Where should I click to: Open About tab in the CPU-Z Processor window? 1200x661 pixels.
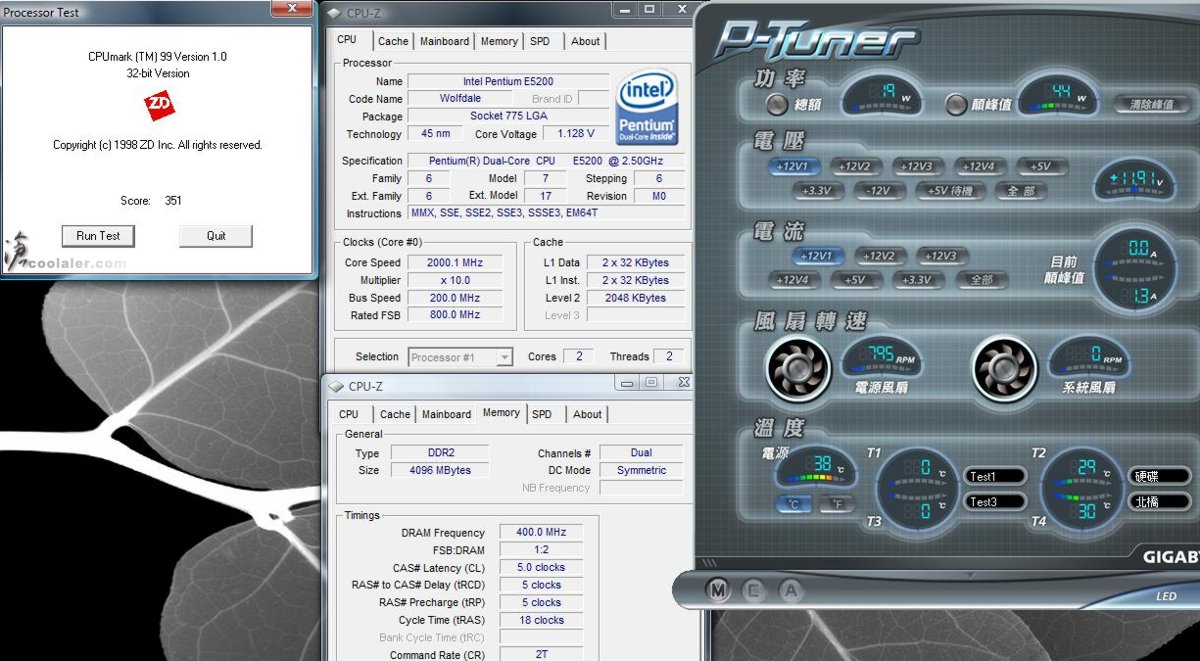coord(586,41)
